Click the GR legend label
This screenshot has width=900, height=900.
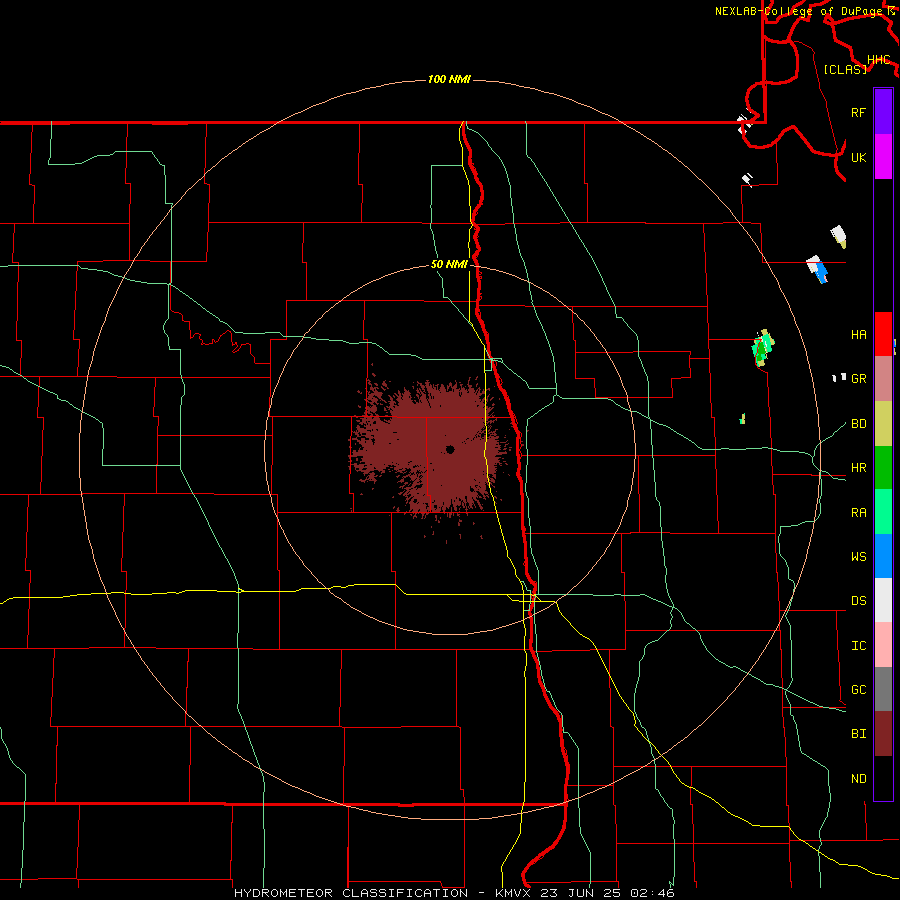coord(858,379)
